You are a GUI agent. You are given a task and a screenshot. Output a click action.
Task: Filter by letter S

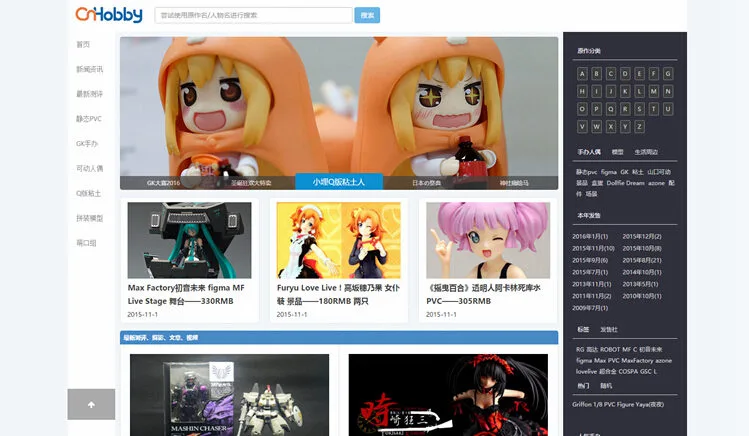(639, 109)
